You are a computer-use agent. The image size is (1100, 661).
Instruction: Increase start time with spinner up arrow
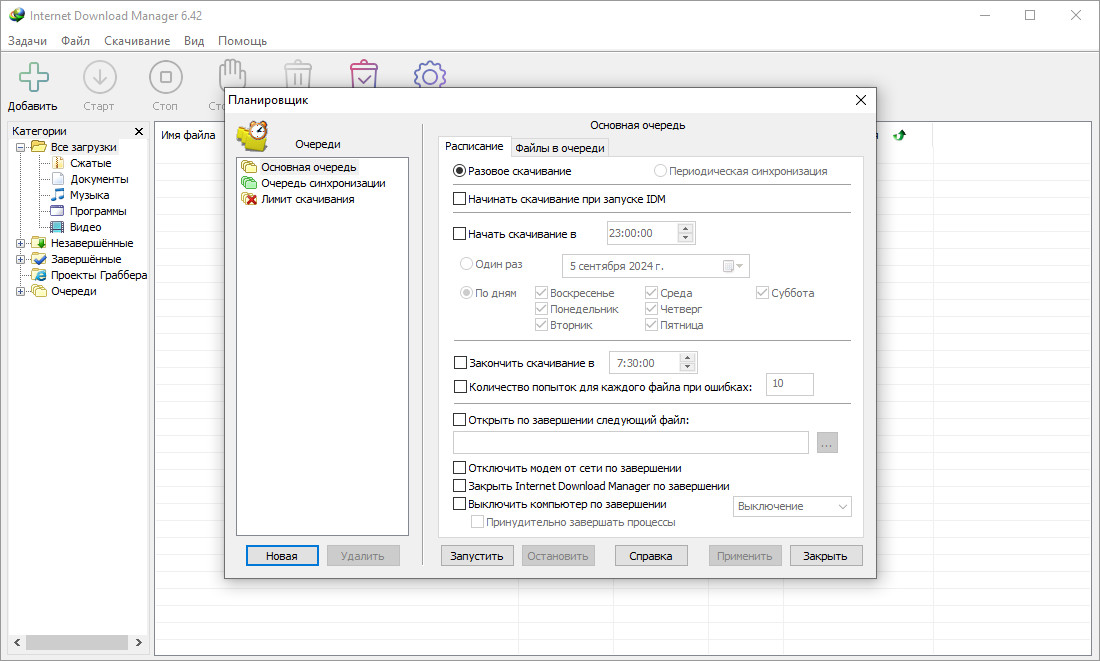[686, 228]
